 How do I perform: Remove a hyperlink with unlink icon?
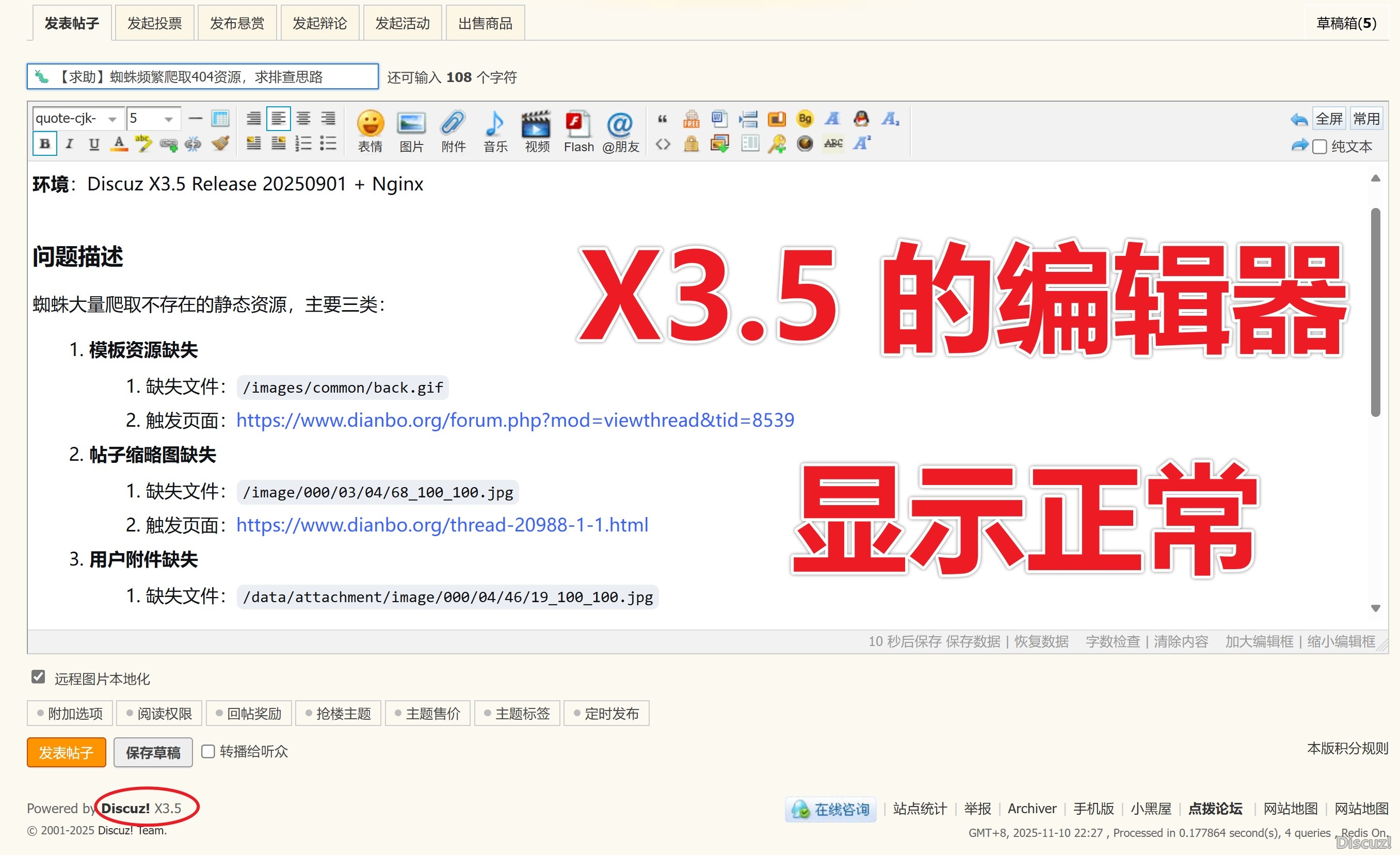pos(192,144)
